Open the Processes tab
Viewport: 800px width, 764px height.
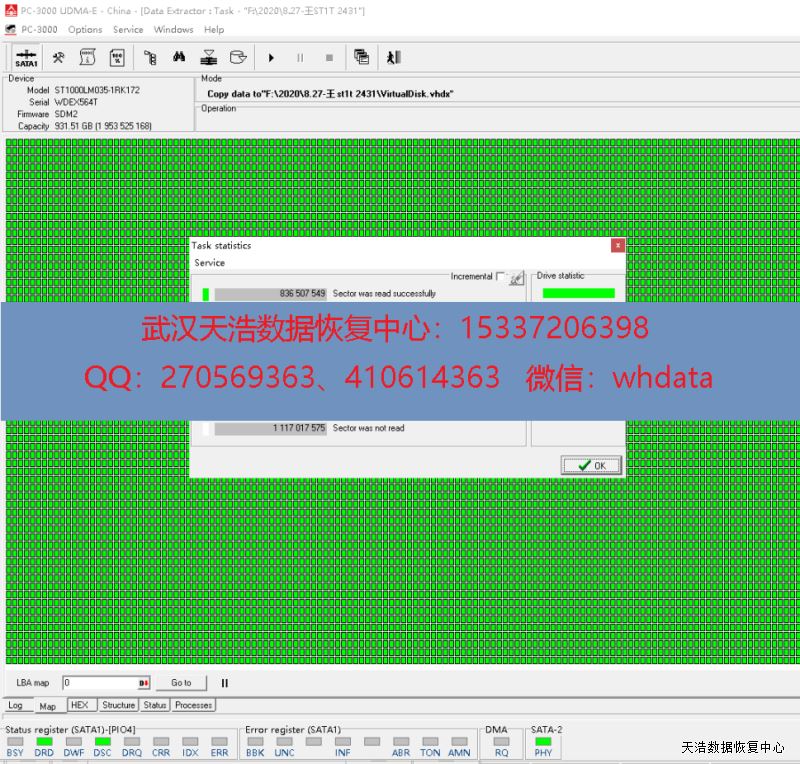[193, 705]
